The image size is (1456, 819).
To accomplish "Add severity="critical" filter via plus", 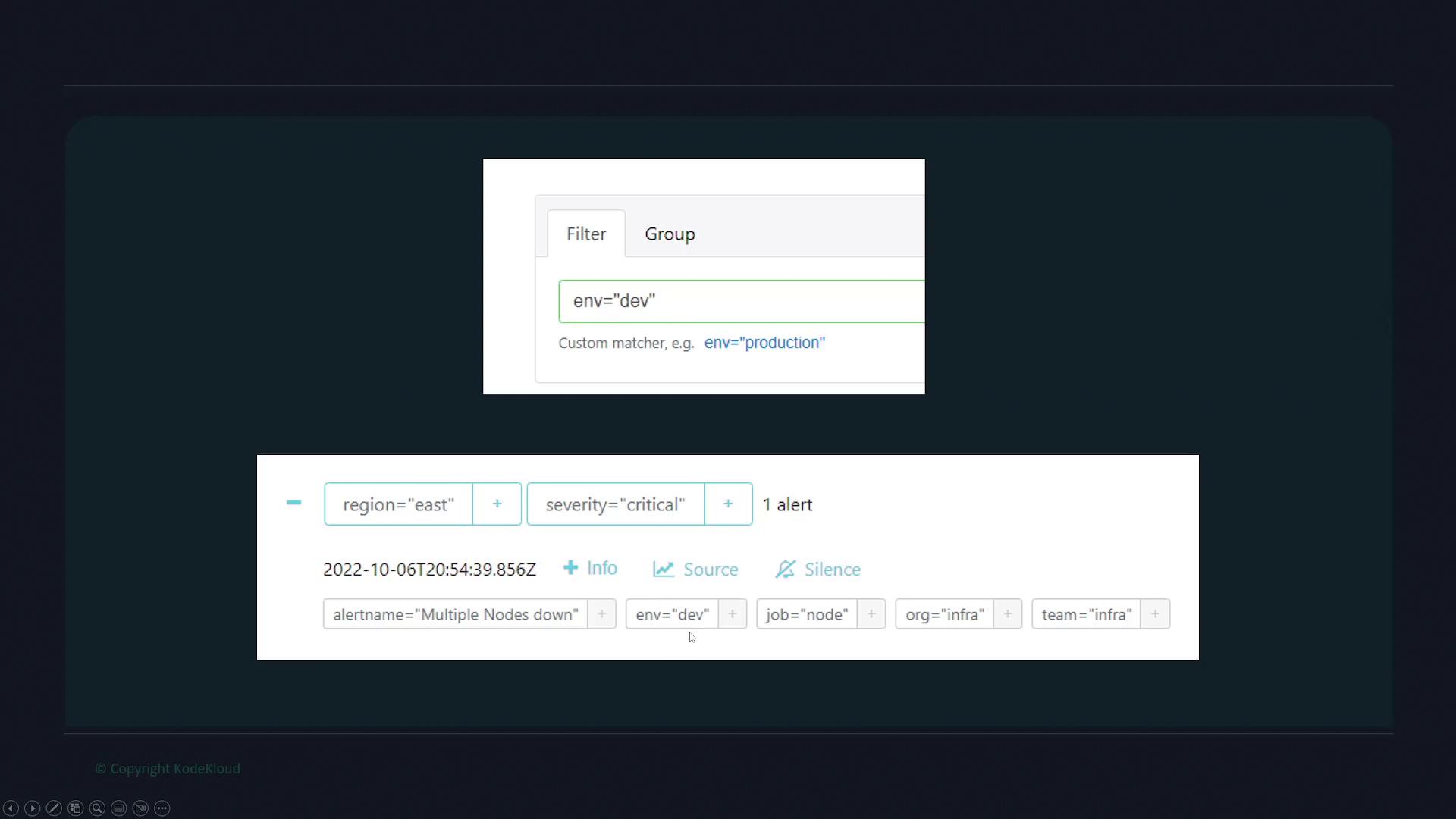I will tap(728, 504).
